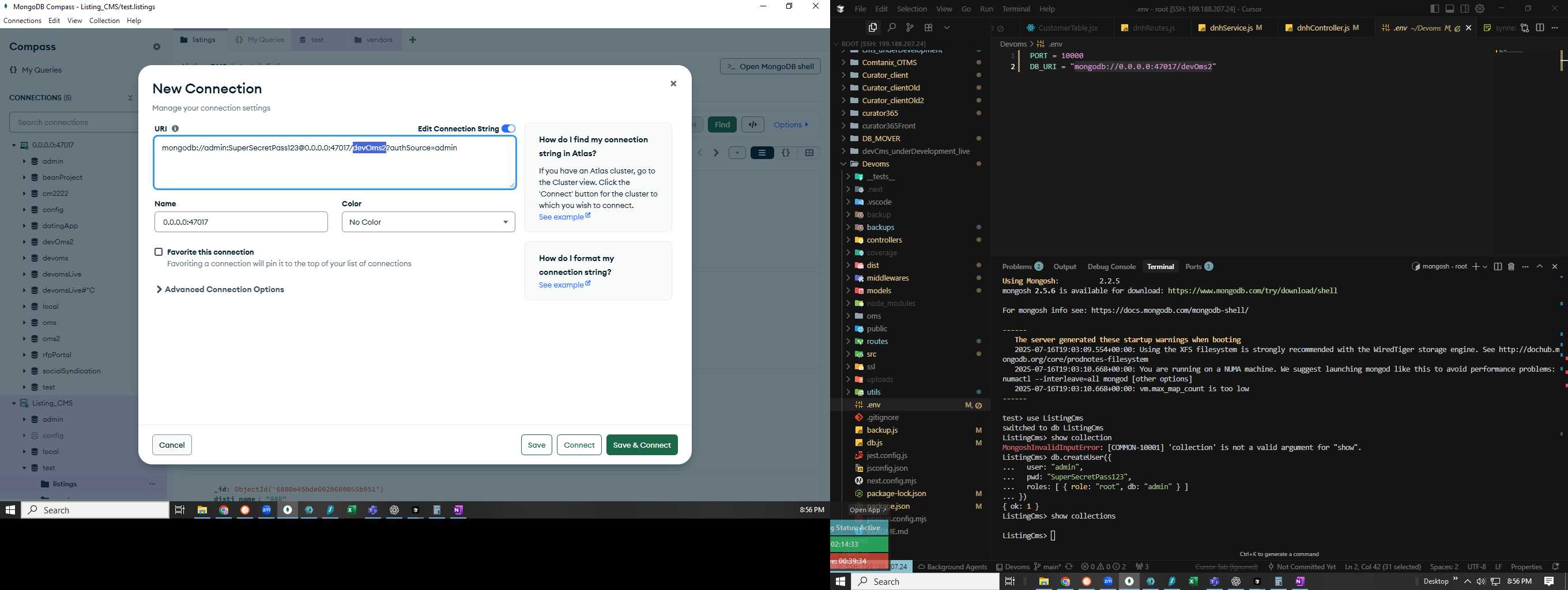The width and height of the screenshot is (1568, 590).
Task: Open Compass settings gear in sidebar
Action: tap(156, 47)
